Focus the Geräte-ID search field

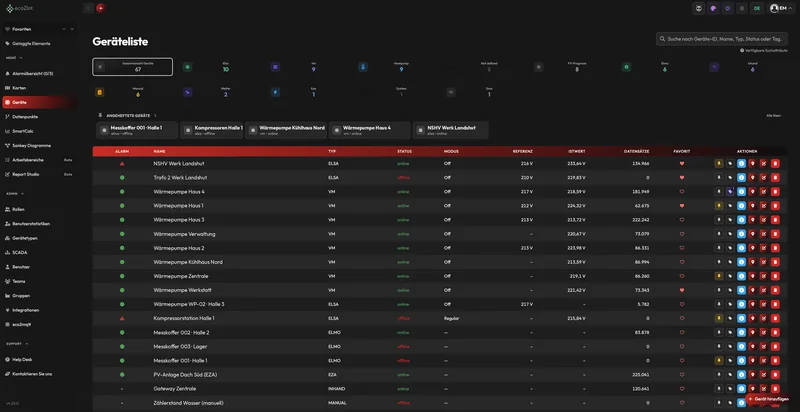pos(721,39)
